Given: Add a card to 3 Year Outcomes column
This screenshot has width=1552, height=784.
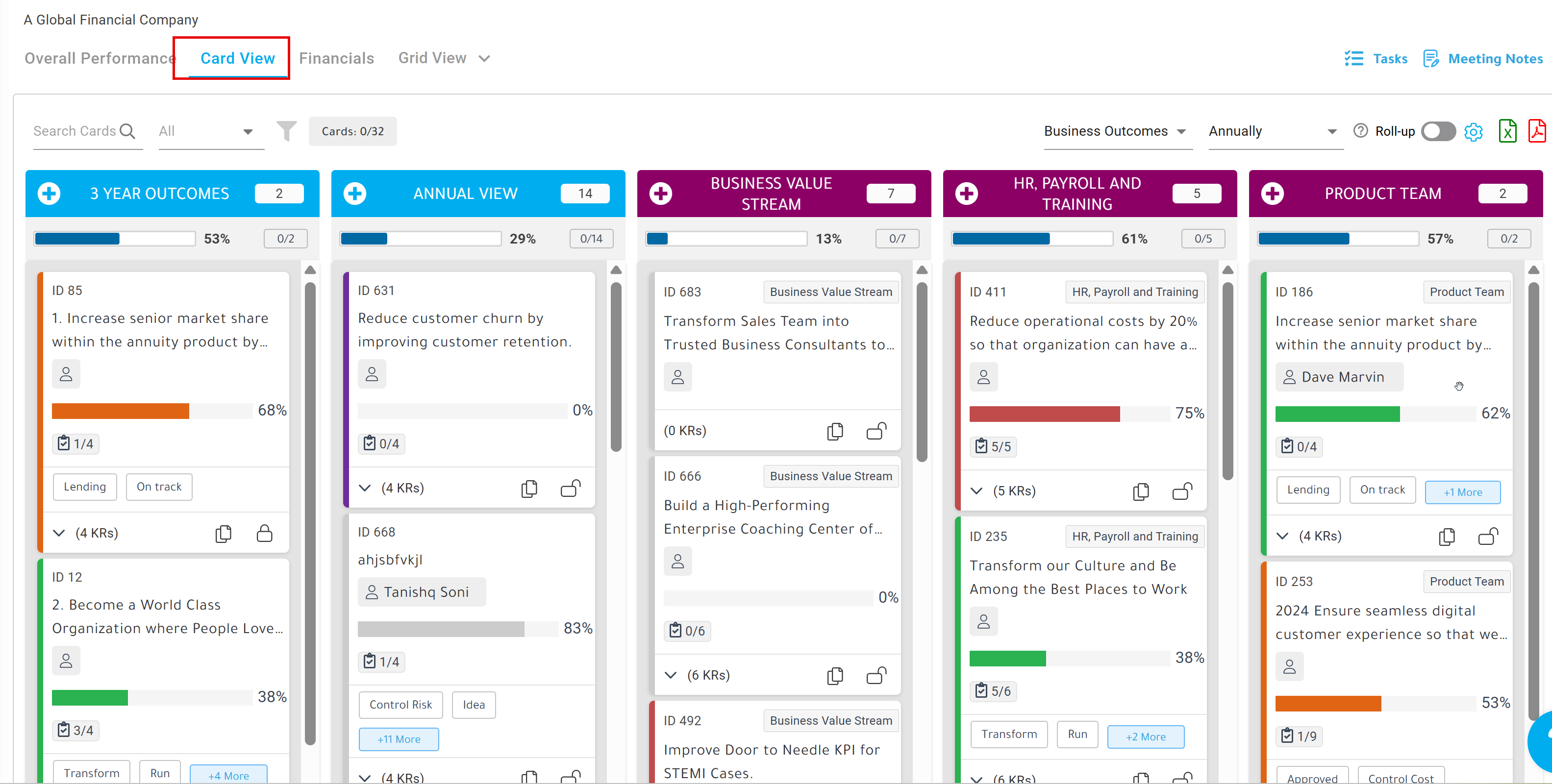Looking at the screenshot, I should click(49, 193).
